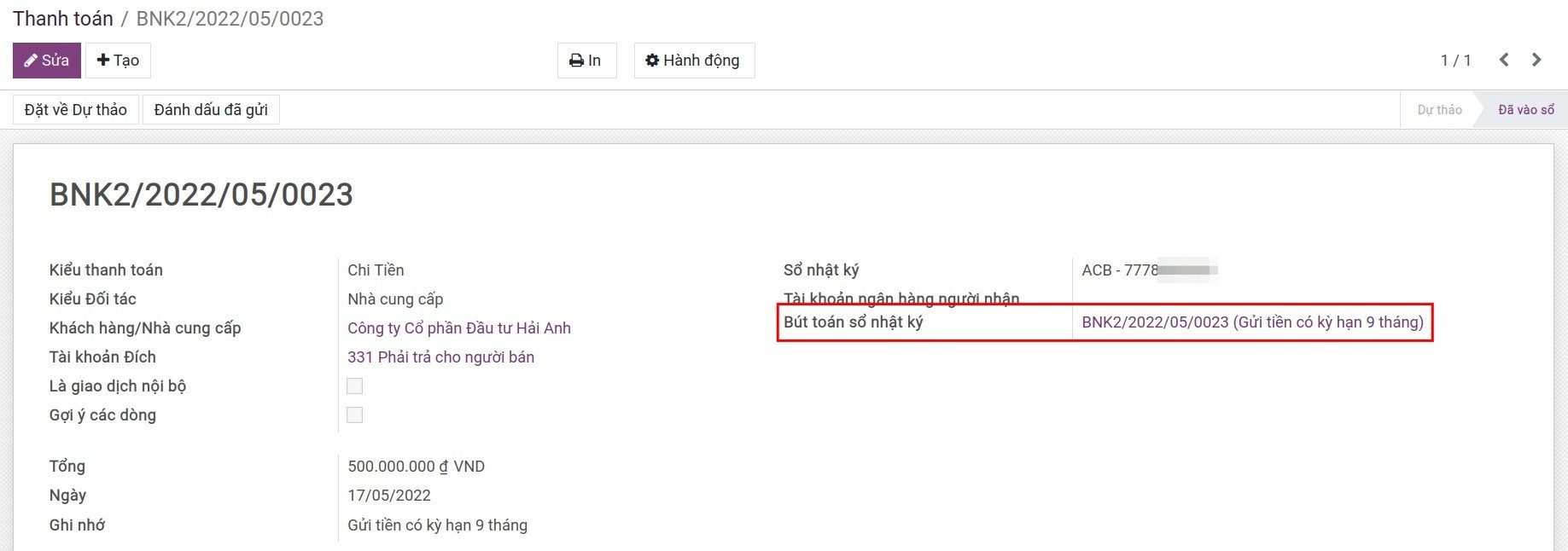Viewport: 1568px width, 551px height.
Task: Select the Đã vào sổ status stage
Action: pos(1525,110)
